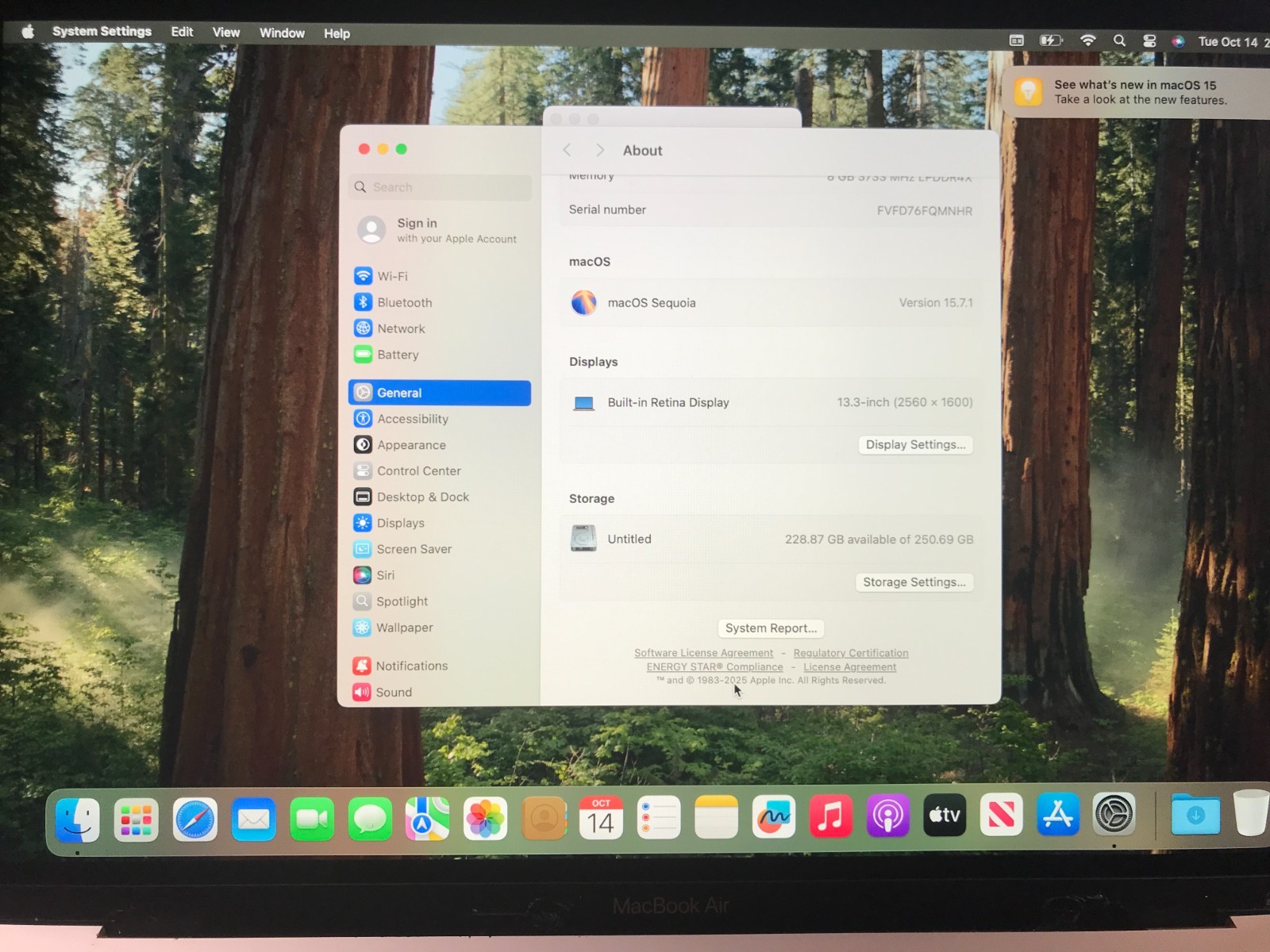Open the Edit menu

point(182,32)
